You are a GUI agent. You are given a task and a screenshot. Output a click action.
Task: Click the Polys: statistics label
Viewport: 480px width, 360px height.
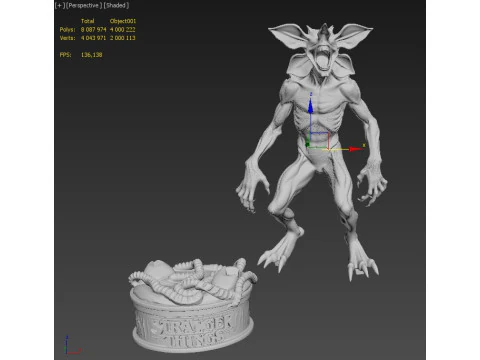67,29
